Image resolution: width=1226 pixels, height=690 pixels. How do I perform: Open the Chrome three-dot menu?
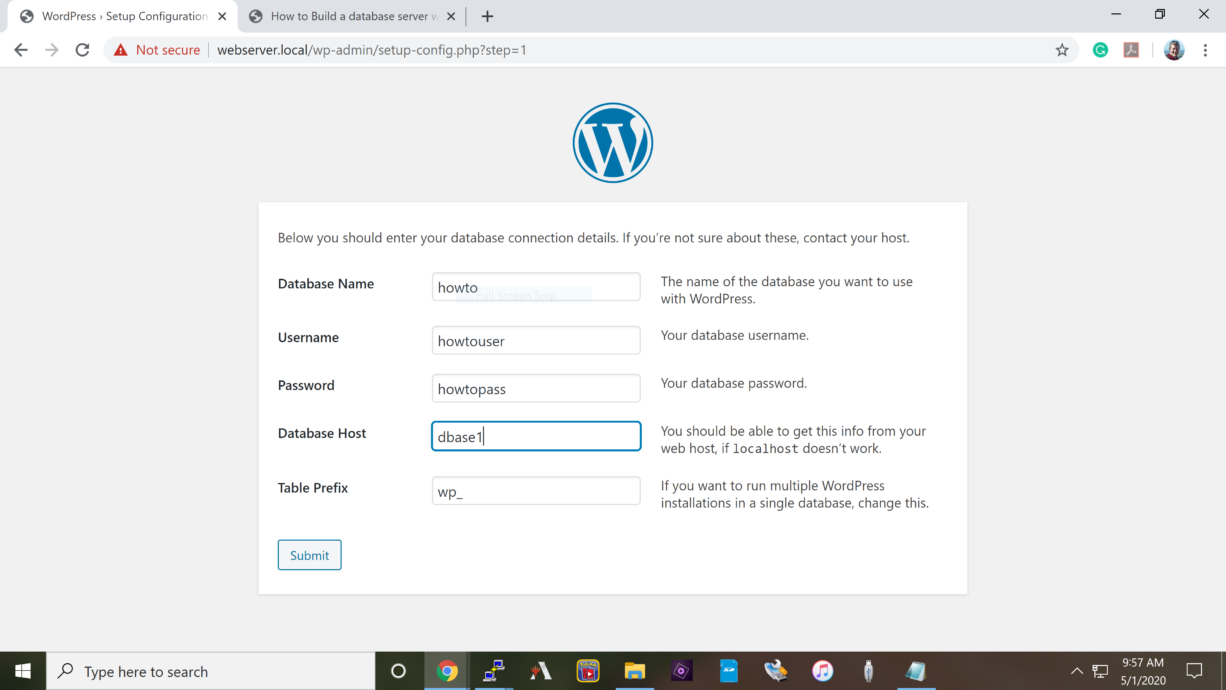(x=1204, y=49)
